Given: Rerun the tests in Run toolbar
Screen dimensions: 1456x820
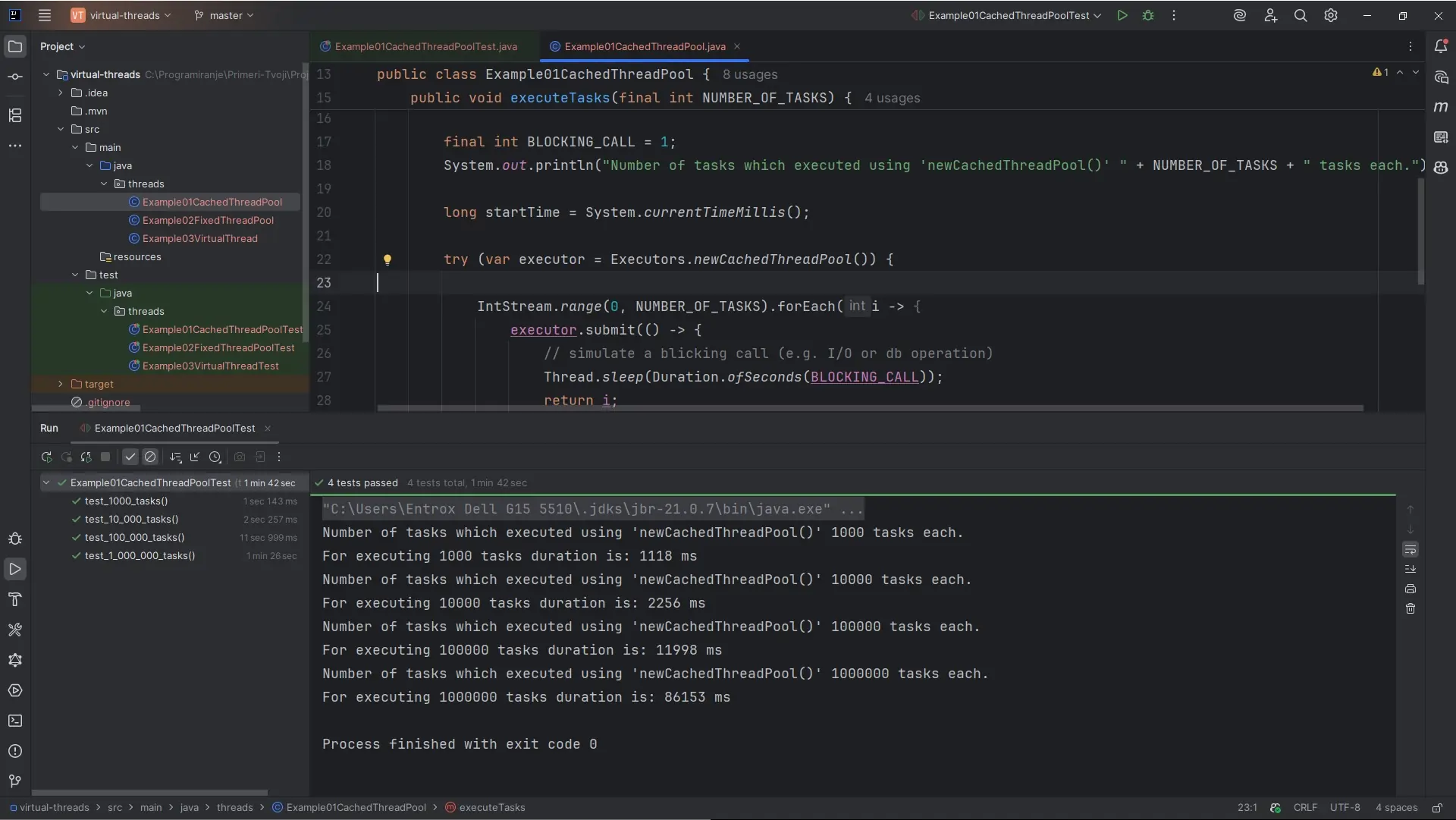Looking at the screenshot, I should point(46,457).
